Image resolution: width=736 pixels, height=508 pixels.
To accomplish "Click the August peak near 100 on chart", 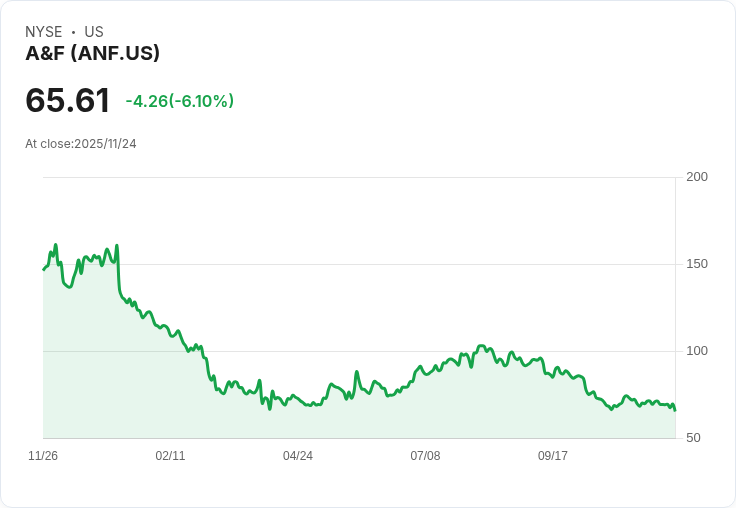I will pos(481,346).
